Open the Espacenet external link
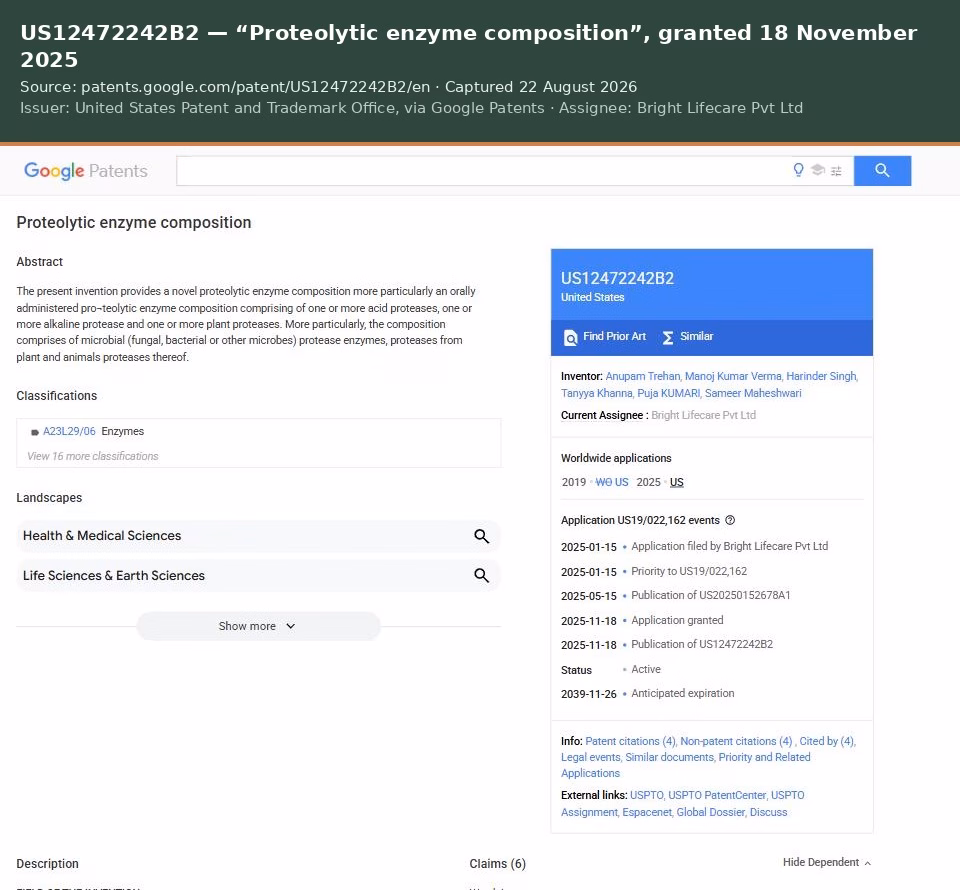 pos(647,812)
